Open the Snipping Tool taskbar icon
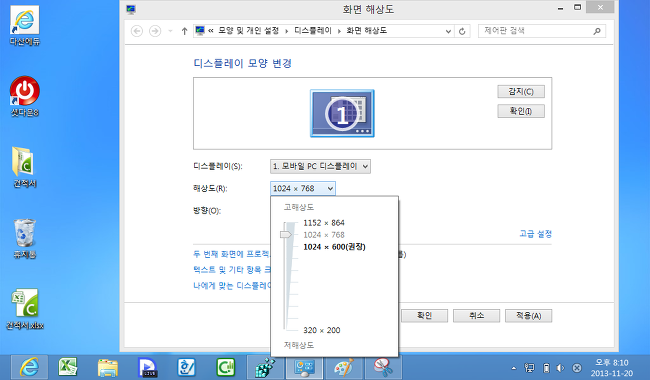Image resolution: width=650 pixels, height=380 pixels. [383, 367]
